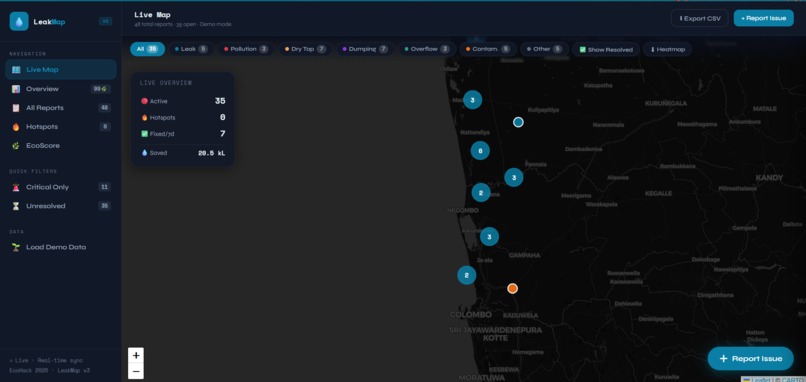Filter map by Dry Tap

pos(305,49)
